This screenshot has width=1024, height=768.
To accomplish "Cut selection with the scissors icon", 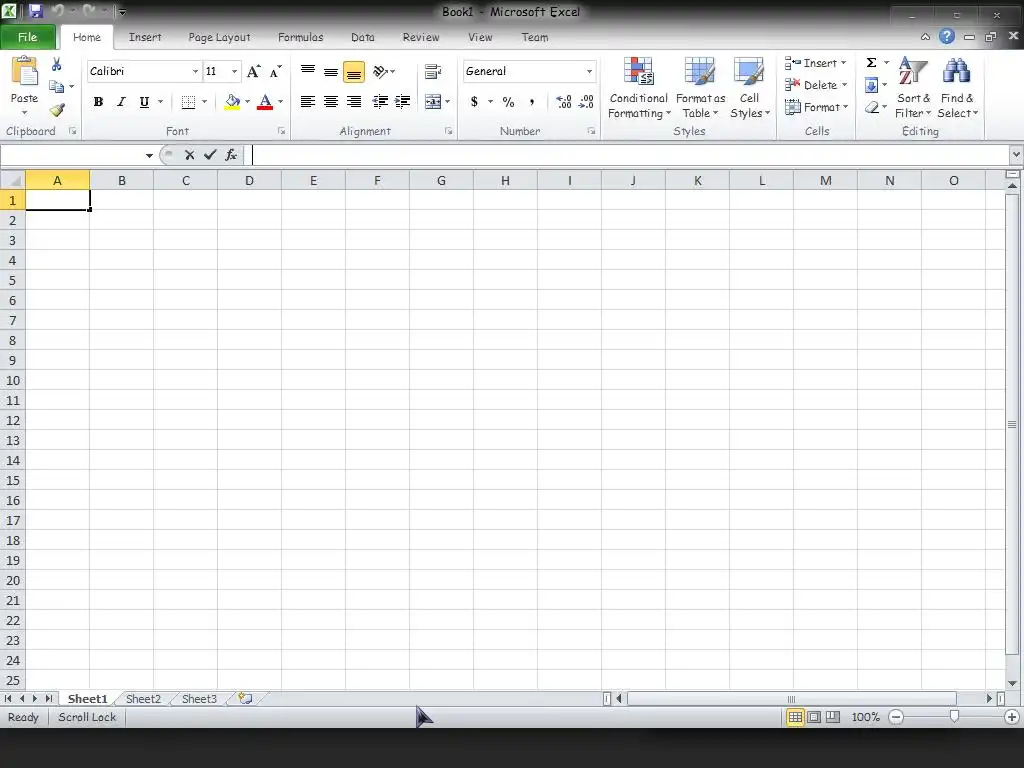I will 57,64.
